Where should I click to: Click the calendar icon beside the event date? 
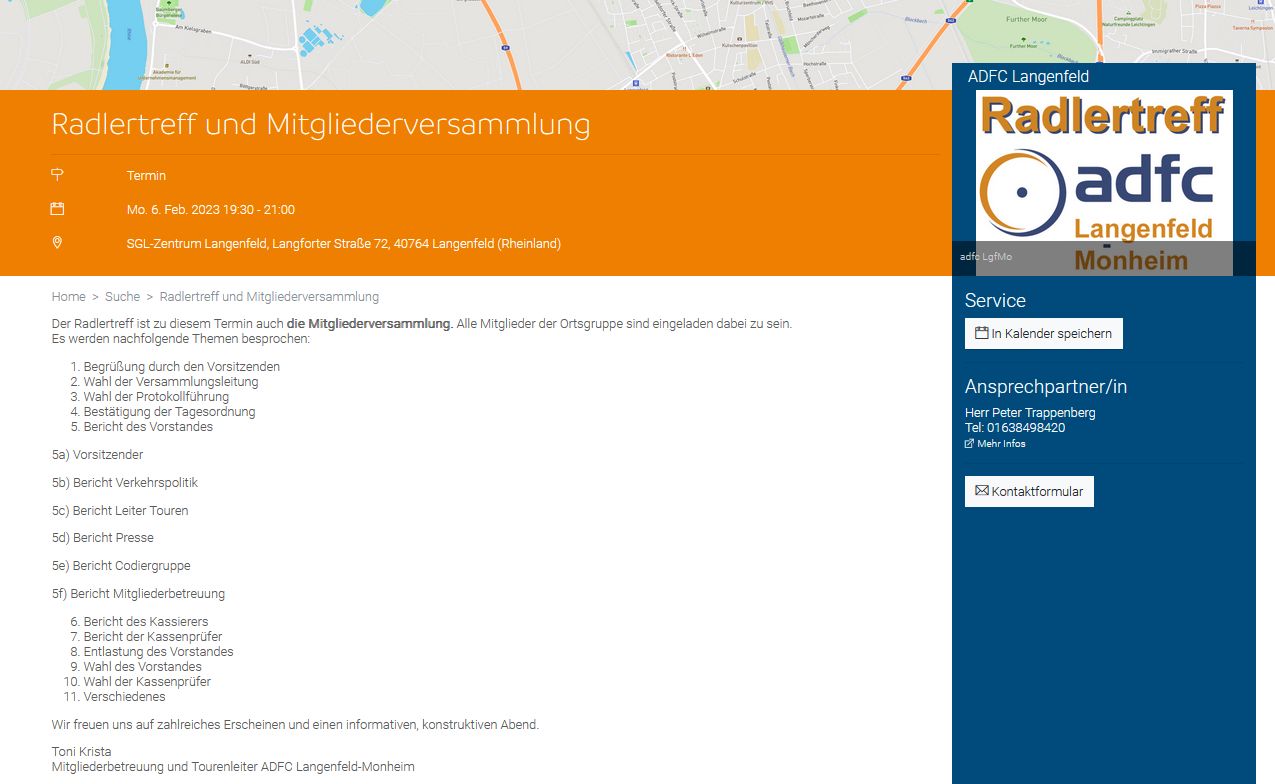(57, 209)
